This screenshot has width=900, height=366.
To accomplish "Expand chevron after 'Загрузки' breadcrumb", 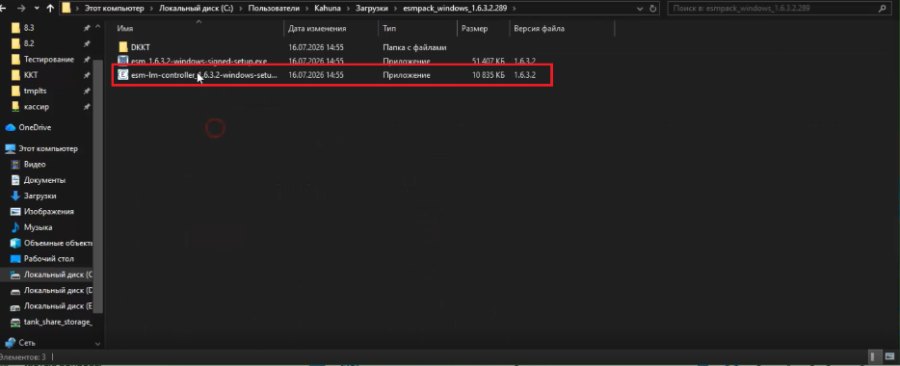I will click(394, 9).
